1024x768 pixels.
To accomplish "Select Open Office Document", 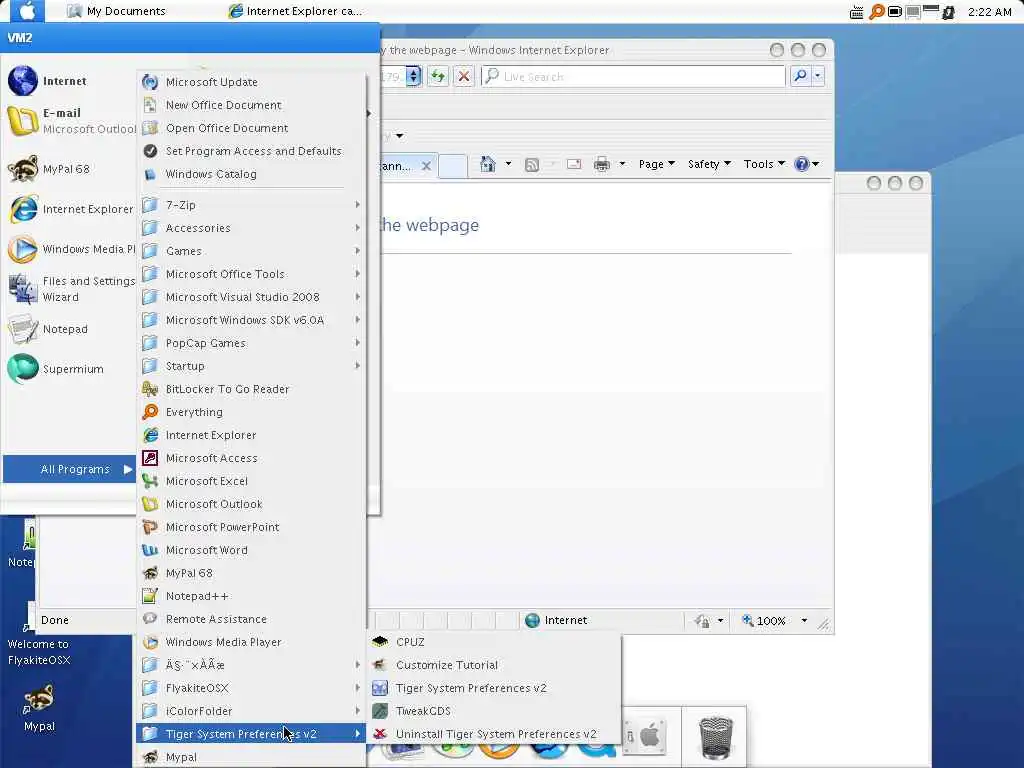I will (x=251, y=128).
